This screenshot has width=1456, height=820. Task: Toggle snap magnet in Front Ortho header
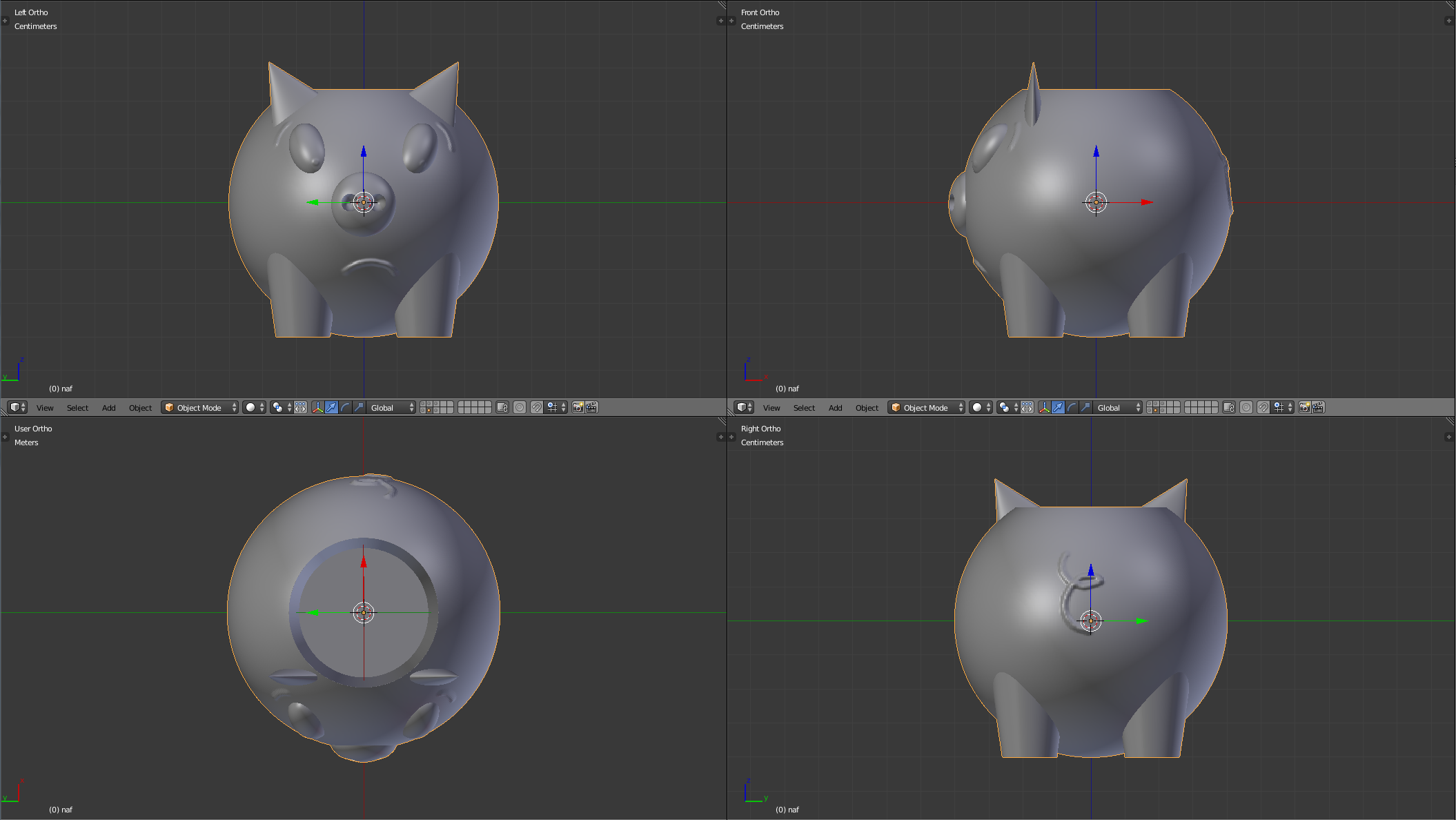coord(1263,407)
